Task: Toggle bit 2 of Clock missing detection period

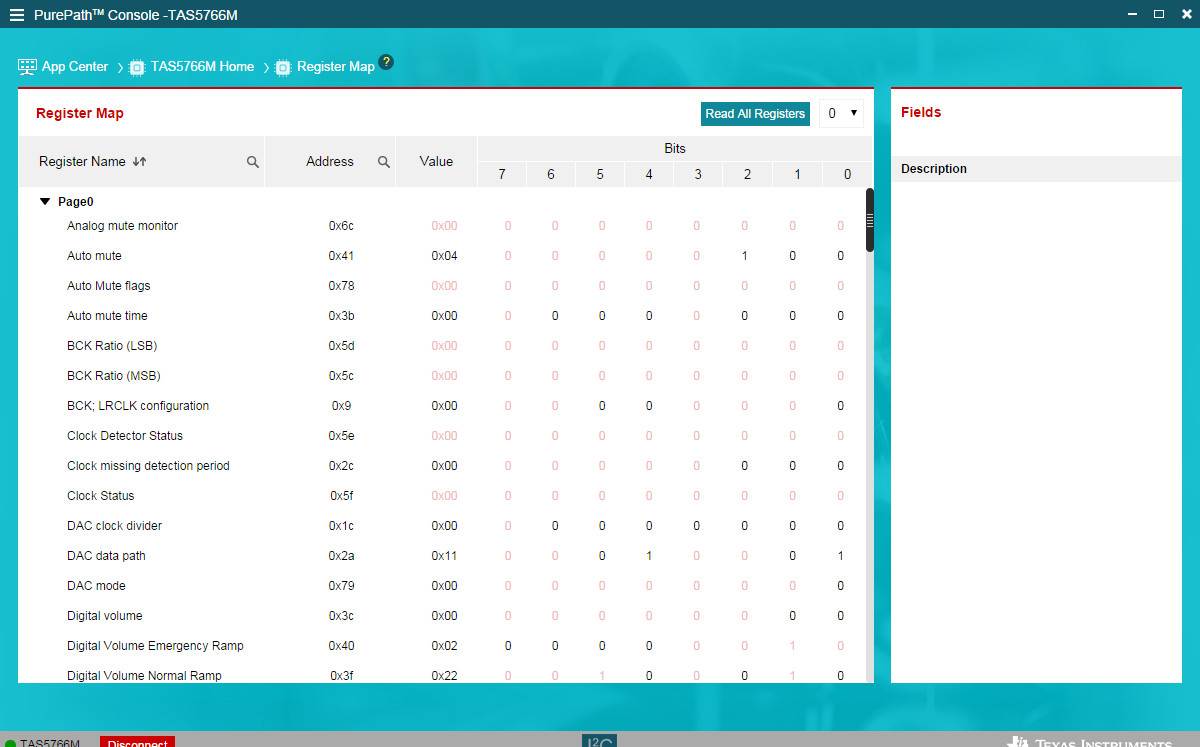Action: pos(745,466)
